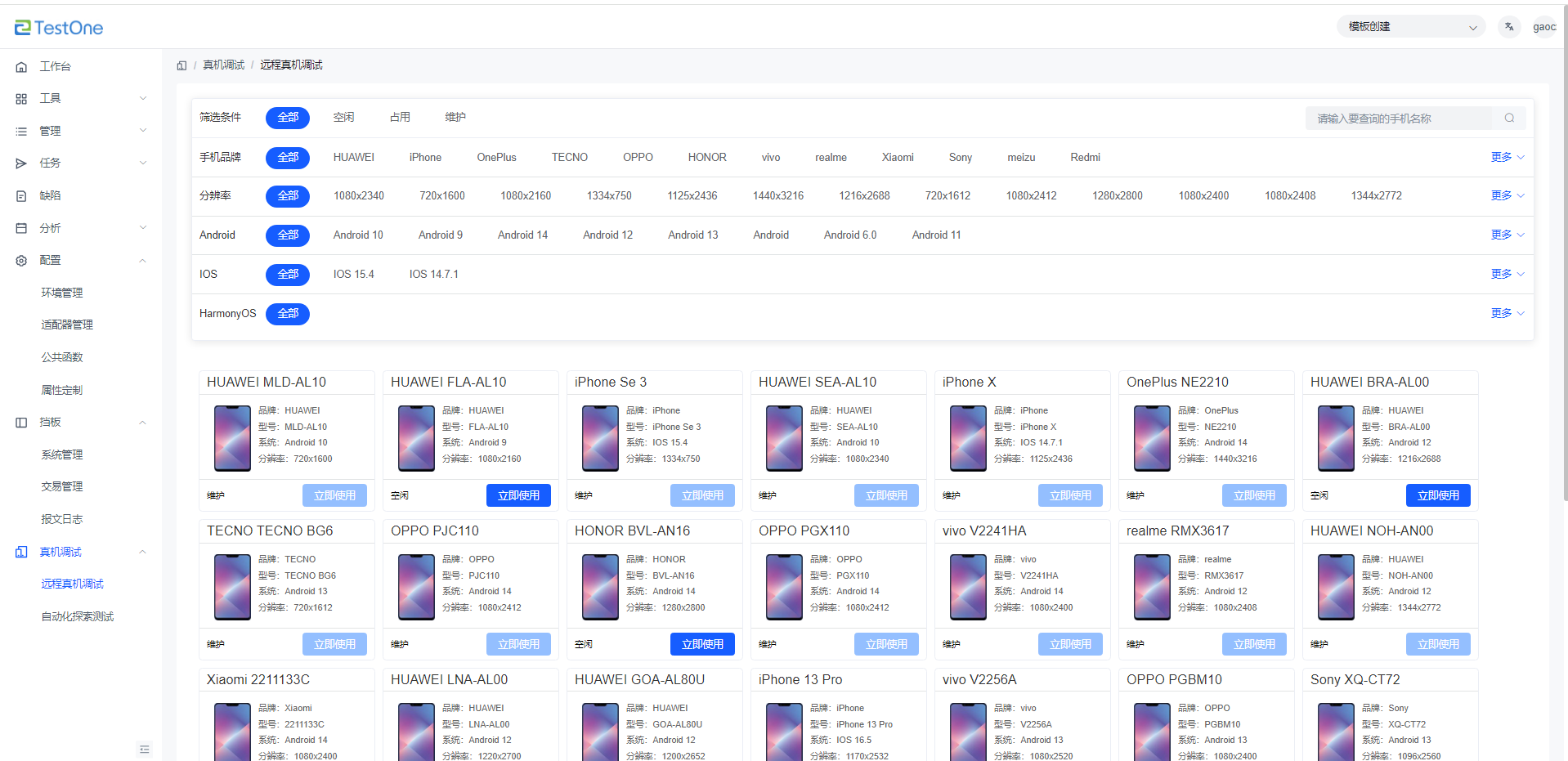Viewport: 1568px width, 761px height.
Task: Click the iPhone X phone thumbnail
Action: [968, 439]
